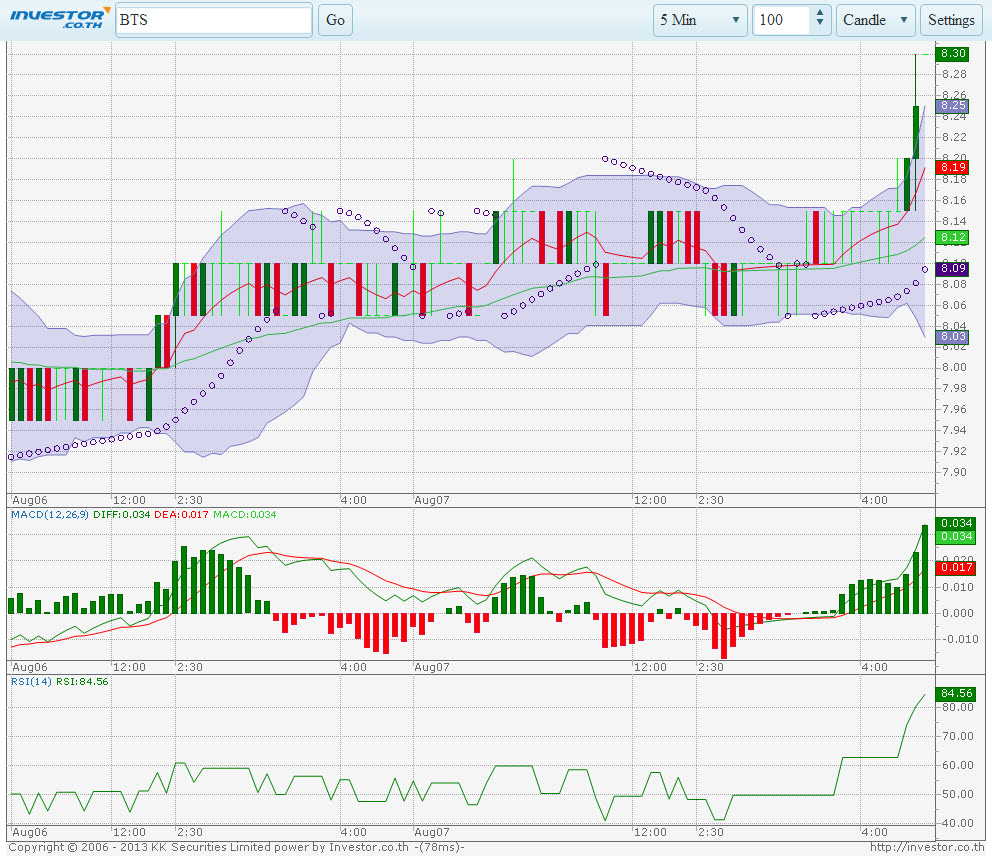Click the BTS symbol input field
This screenshot has width=992, height=856.
214,20
